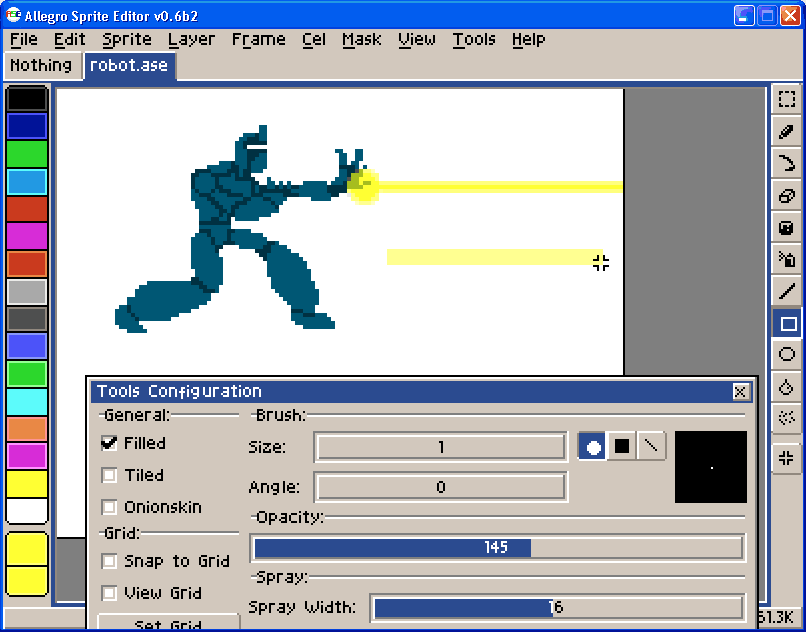Choose the pencil drawing tool
806x632 pixels.
[x=786, y=132]
